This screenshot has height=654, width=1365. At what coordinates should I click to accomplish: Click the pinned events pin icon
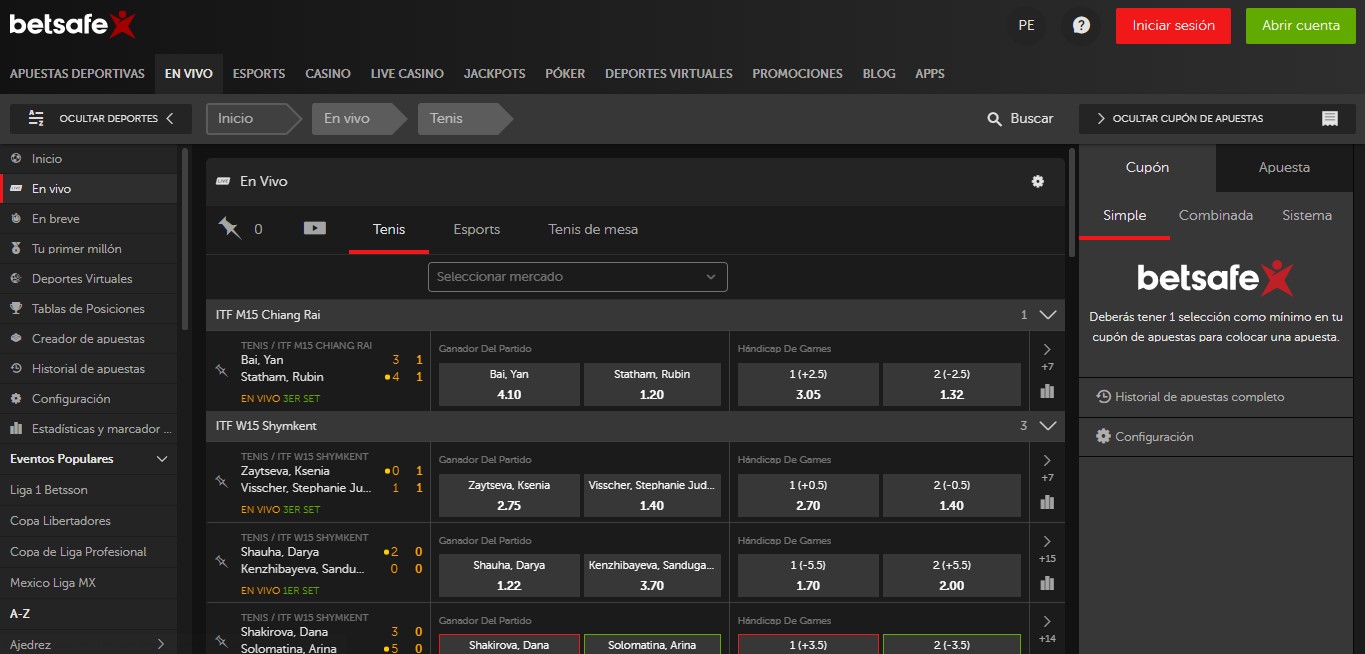pyautogui.click(x=230, y=229)
